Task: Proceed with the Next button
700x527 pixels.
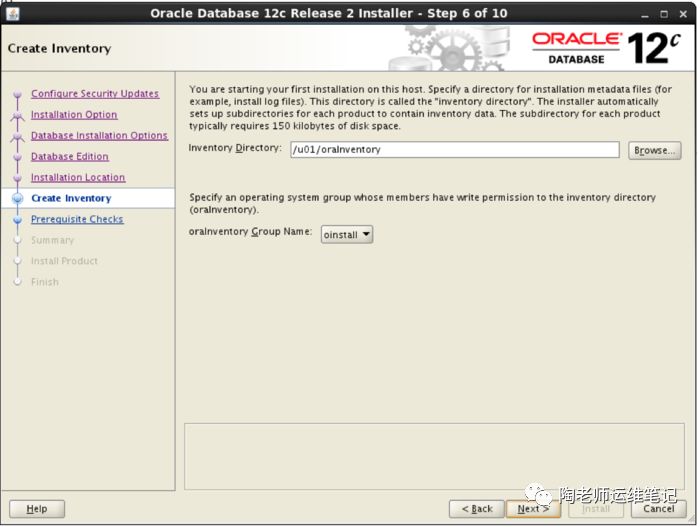Action: coord(533,509)
